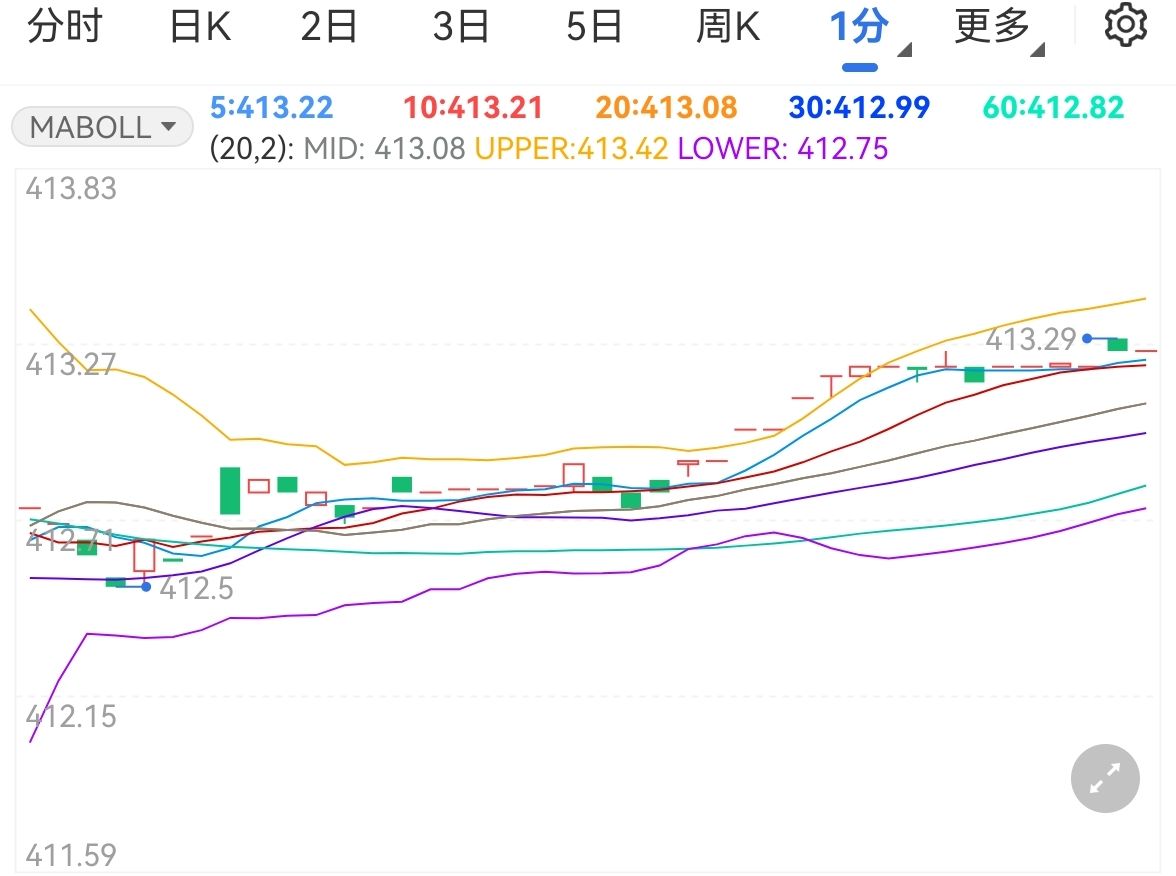Screen dimensions: 1176x876
Task: Click the high price marker 413.29
Action: pos(1030,339)
